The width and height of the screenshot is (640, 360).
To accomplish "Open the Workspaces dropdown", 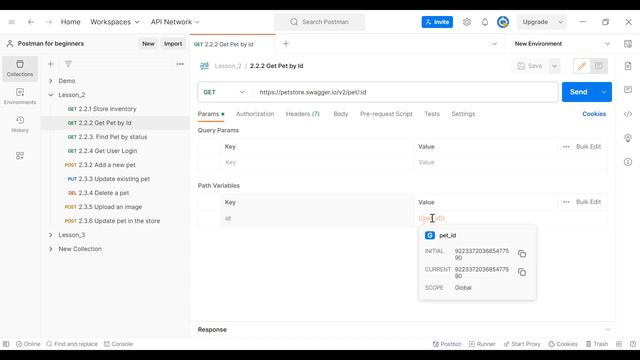I will [x=115, y=22].
